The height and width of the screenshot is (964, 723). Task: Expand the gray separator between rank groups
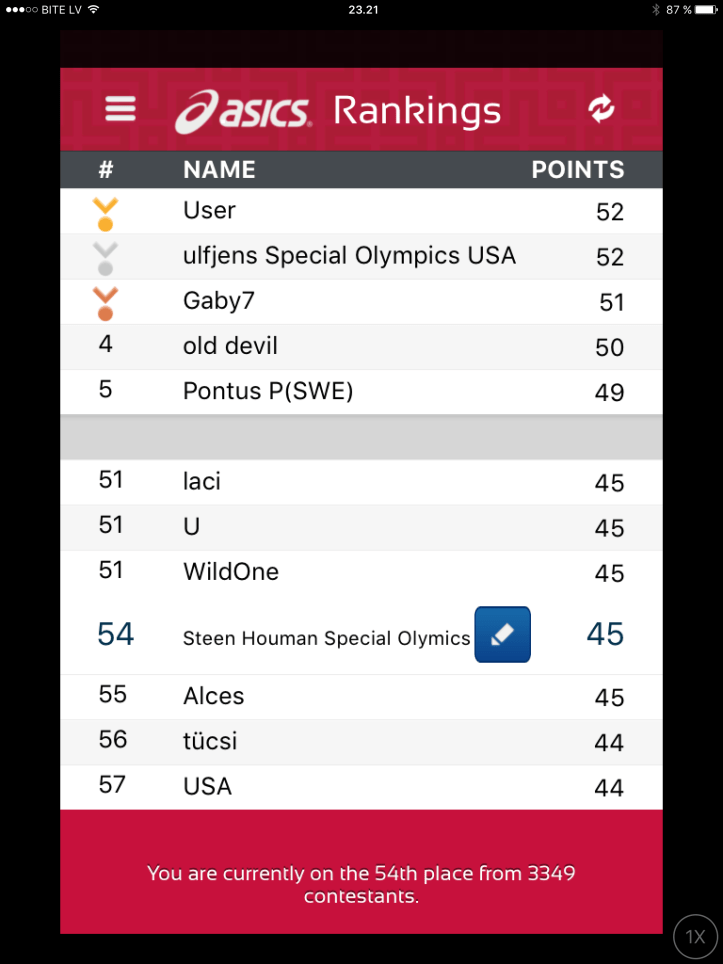360,437
